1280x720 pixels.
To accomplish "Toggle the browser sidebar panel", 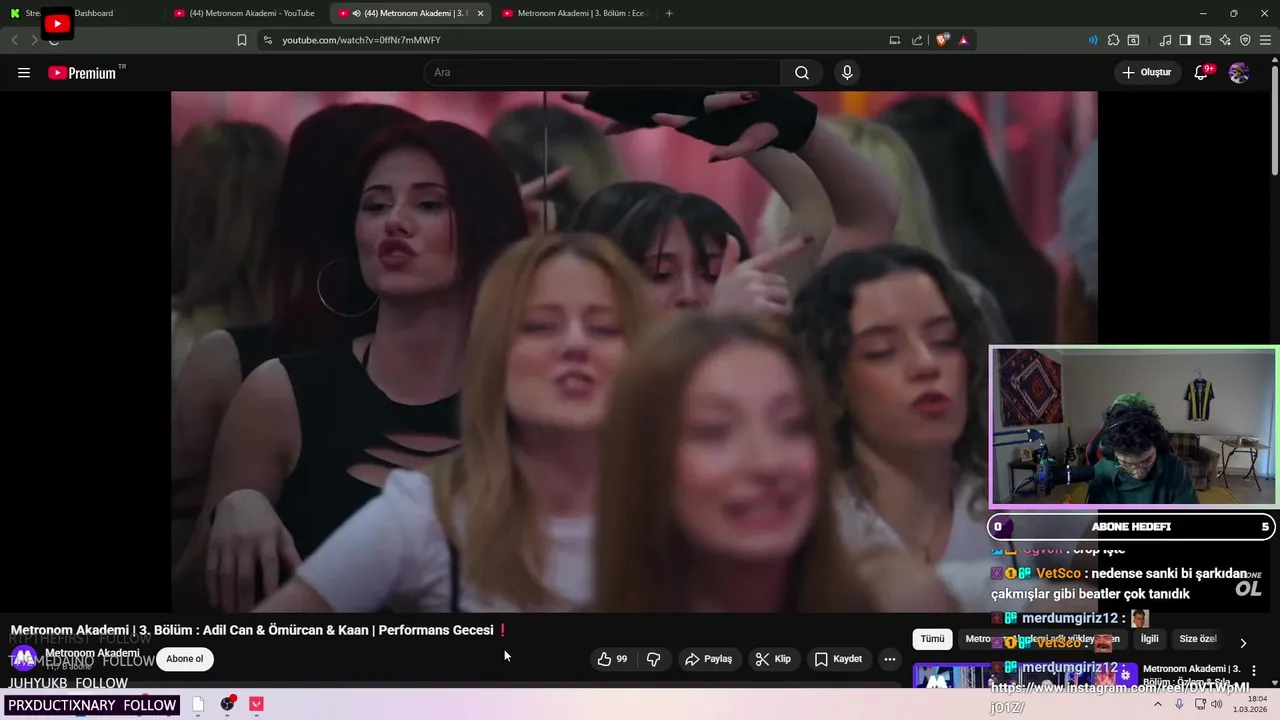I will (1185, 40).
